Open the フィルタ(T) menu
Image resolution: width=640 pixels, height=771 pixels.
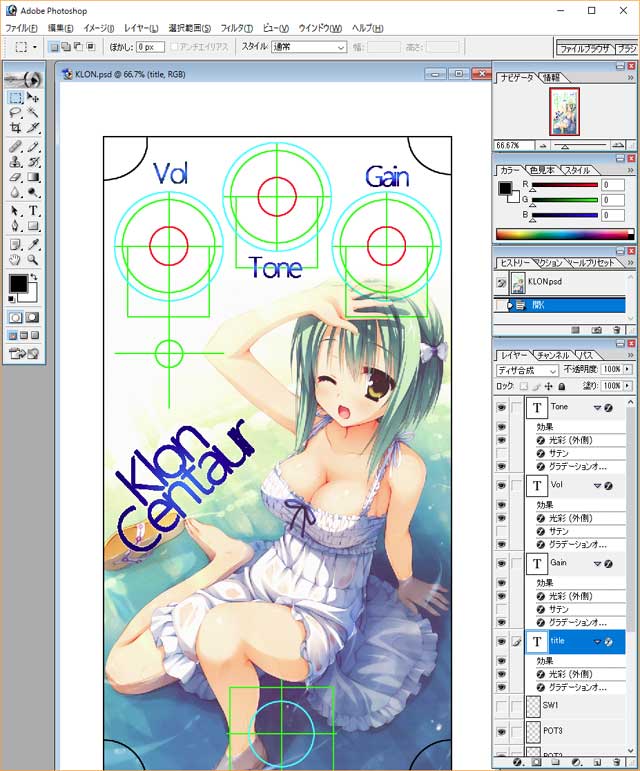[x=236, y=28]
